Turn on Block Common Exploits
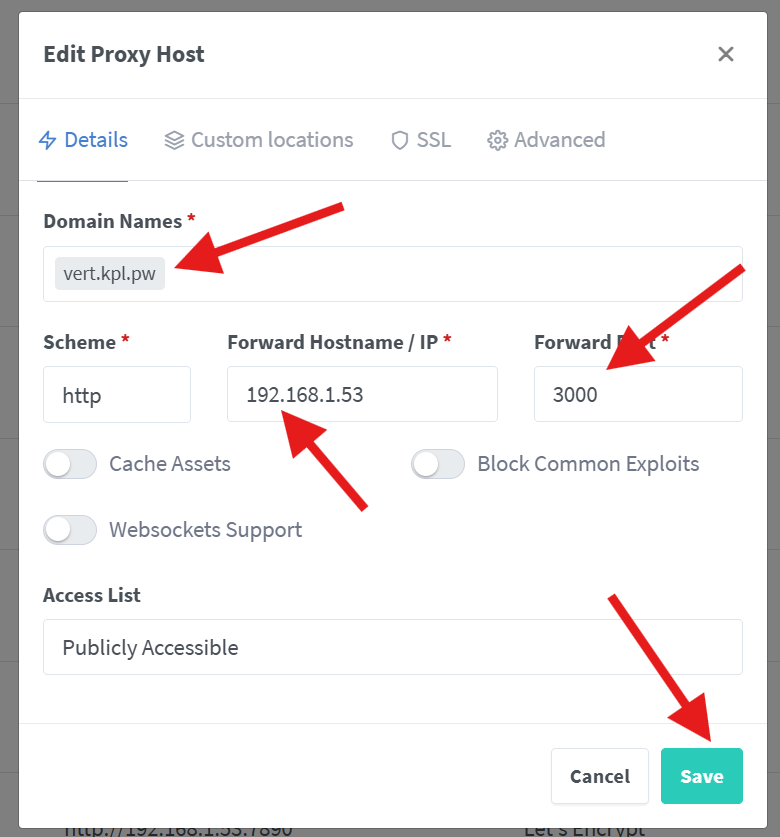Image resolution: width=780 pixels, height=837 pixels. pos(438,464)
